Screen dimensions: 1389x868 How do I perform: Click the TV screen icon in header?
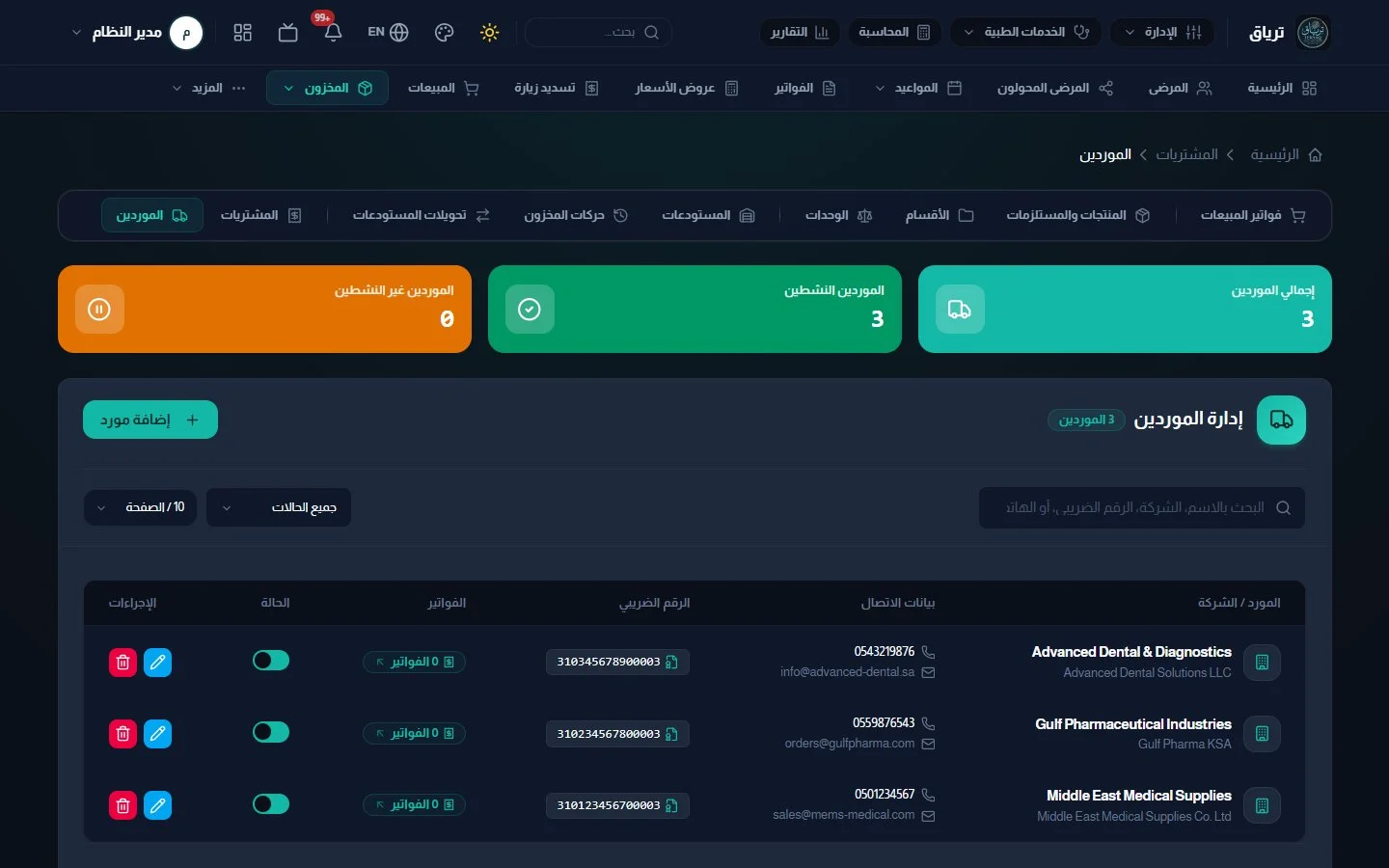287,32
